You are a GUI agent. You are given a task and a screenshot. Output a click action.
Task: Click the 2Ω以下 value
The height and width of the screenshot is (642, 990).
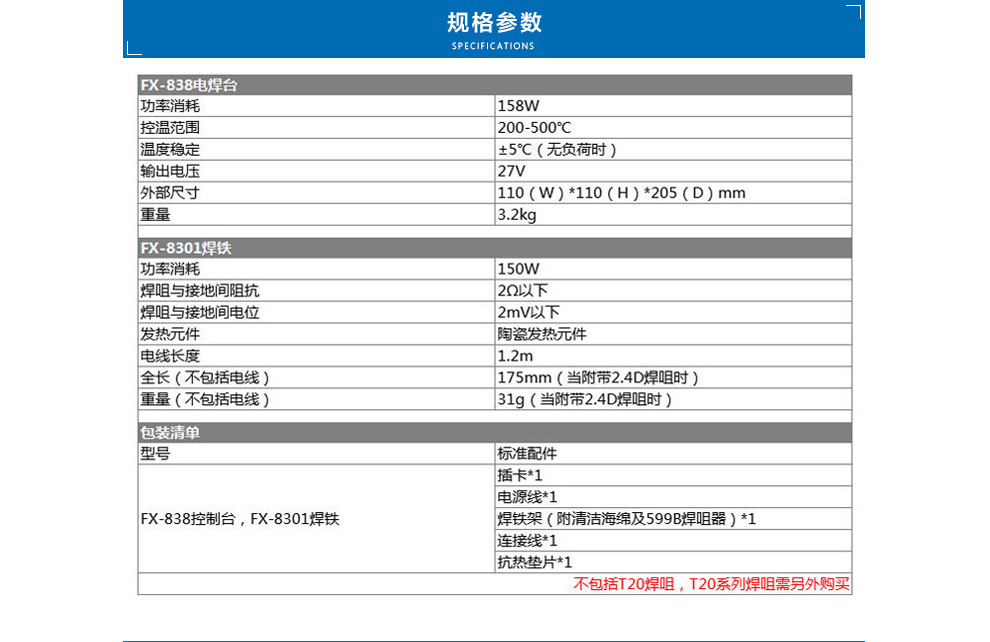click(x=522, y=290)
